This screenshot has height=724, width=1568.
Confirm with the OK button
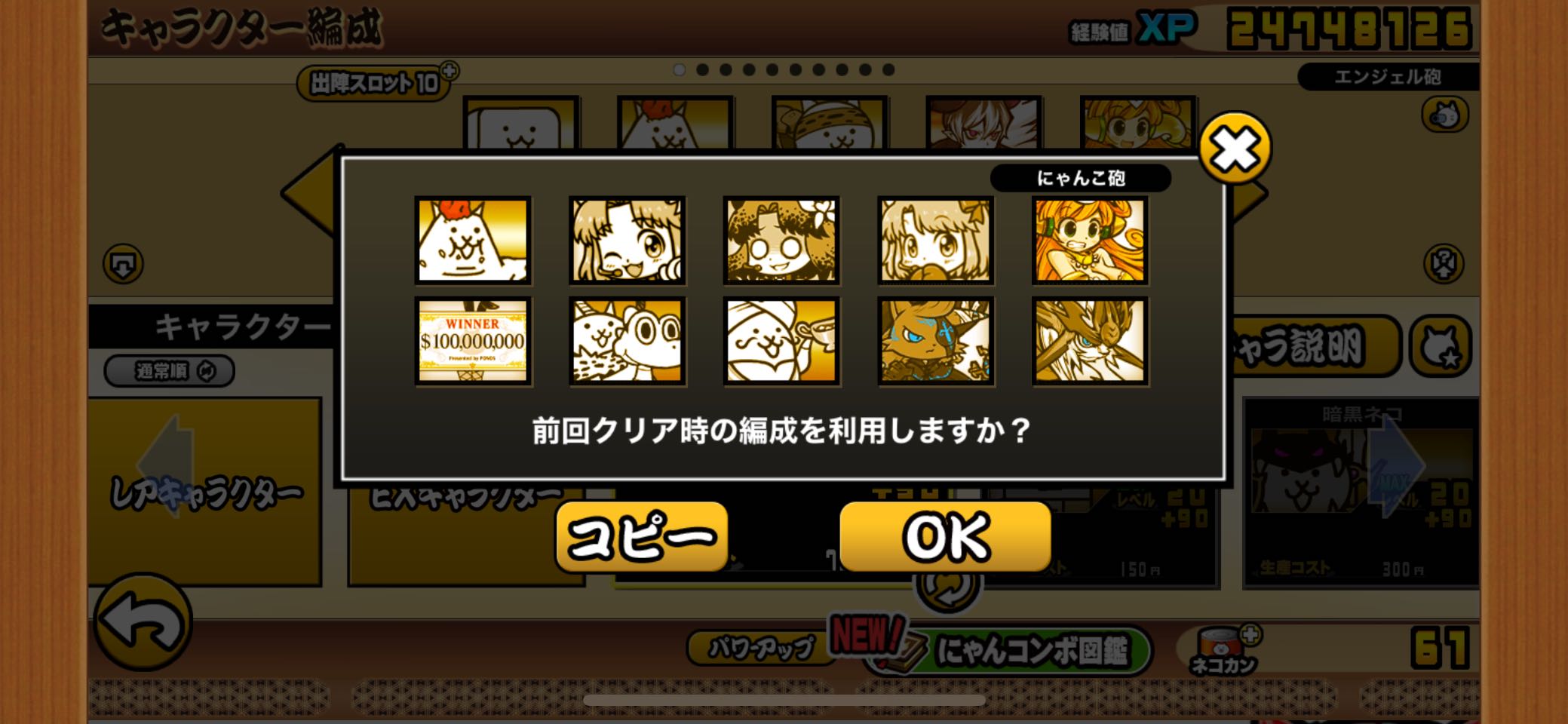point(945,536)
